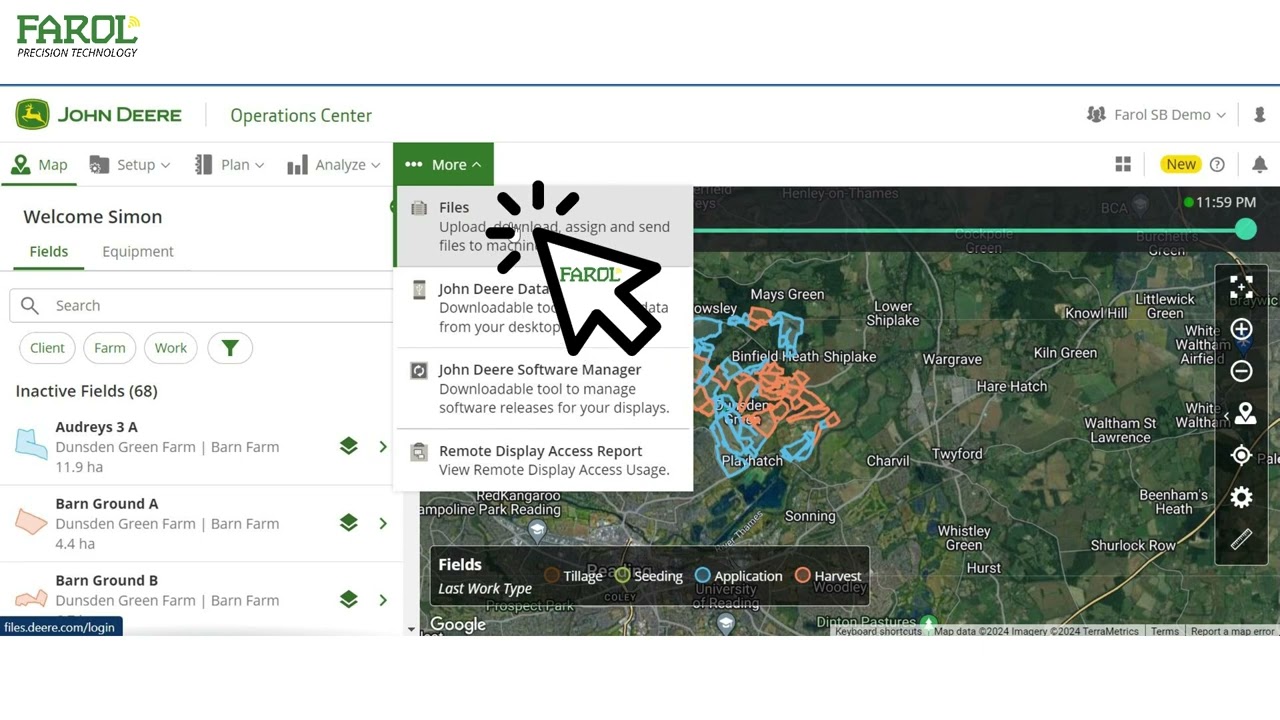Select the Barn Ground B field name
The image size is (1280, 720).
coord(106,581)
